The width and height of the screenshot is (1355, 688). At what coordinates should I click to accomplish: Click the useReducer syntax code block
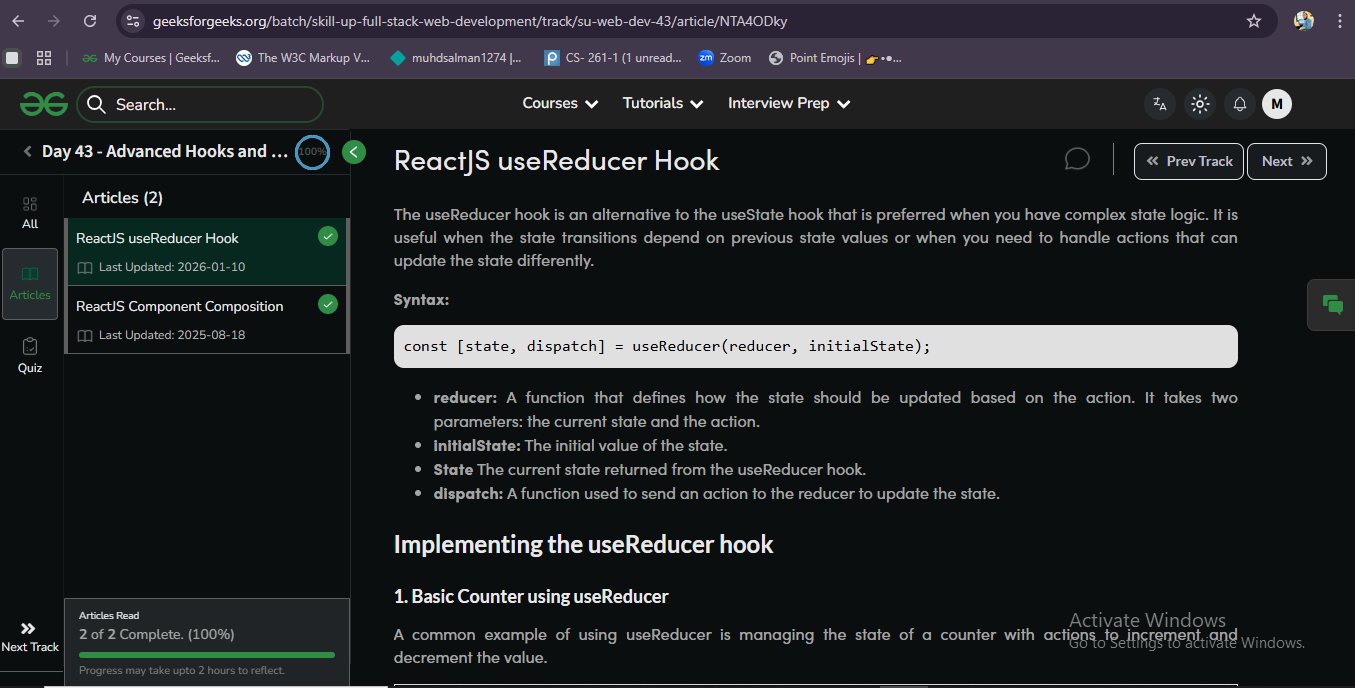(816, 346)
